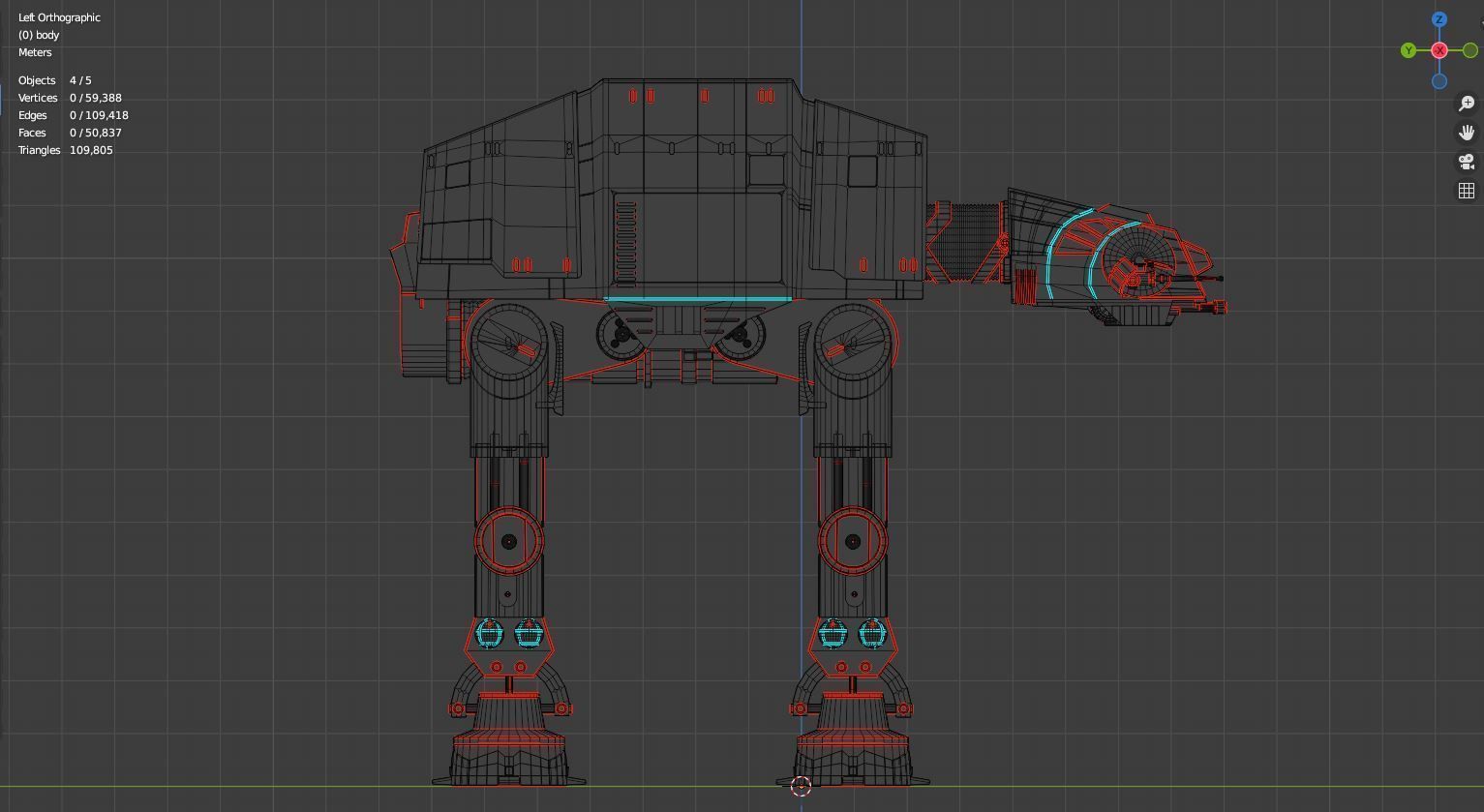
Task: Click the Faces '0 / 50,837' statistic
Action: click(95, 133)
